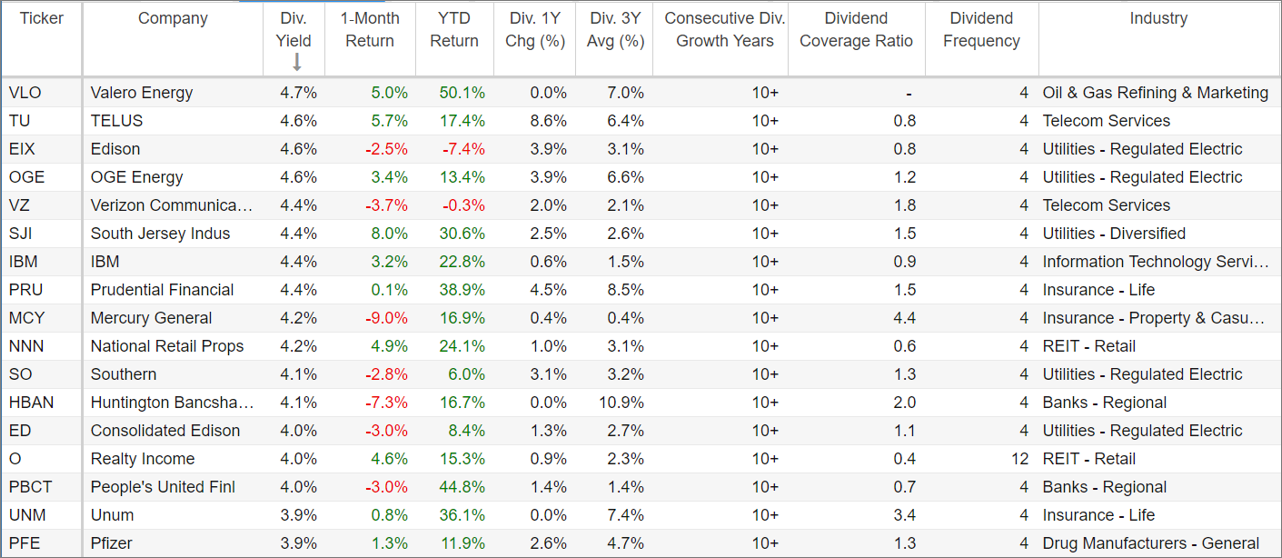Click Dividend Coverage Ratio column header
The image size is (1282, 558).
tap(857, 30)
